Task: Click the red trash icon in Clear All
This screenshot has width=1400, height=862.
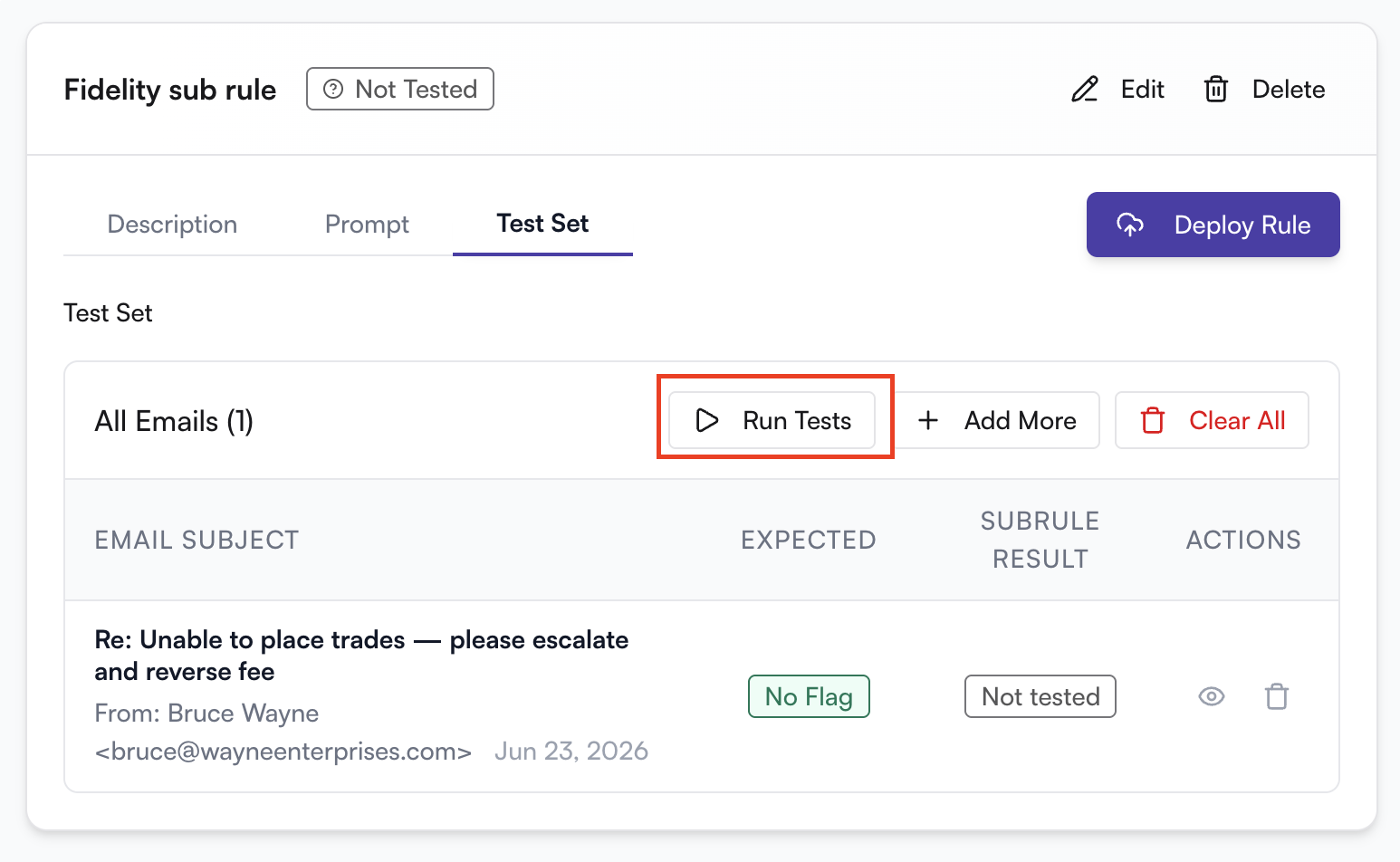Action: [x=1153, y=420]
